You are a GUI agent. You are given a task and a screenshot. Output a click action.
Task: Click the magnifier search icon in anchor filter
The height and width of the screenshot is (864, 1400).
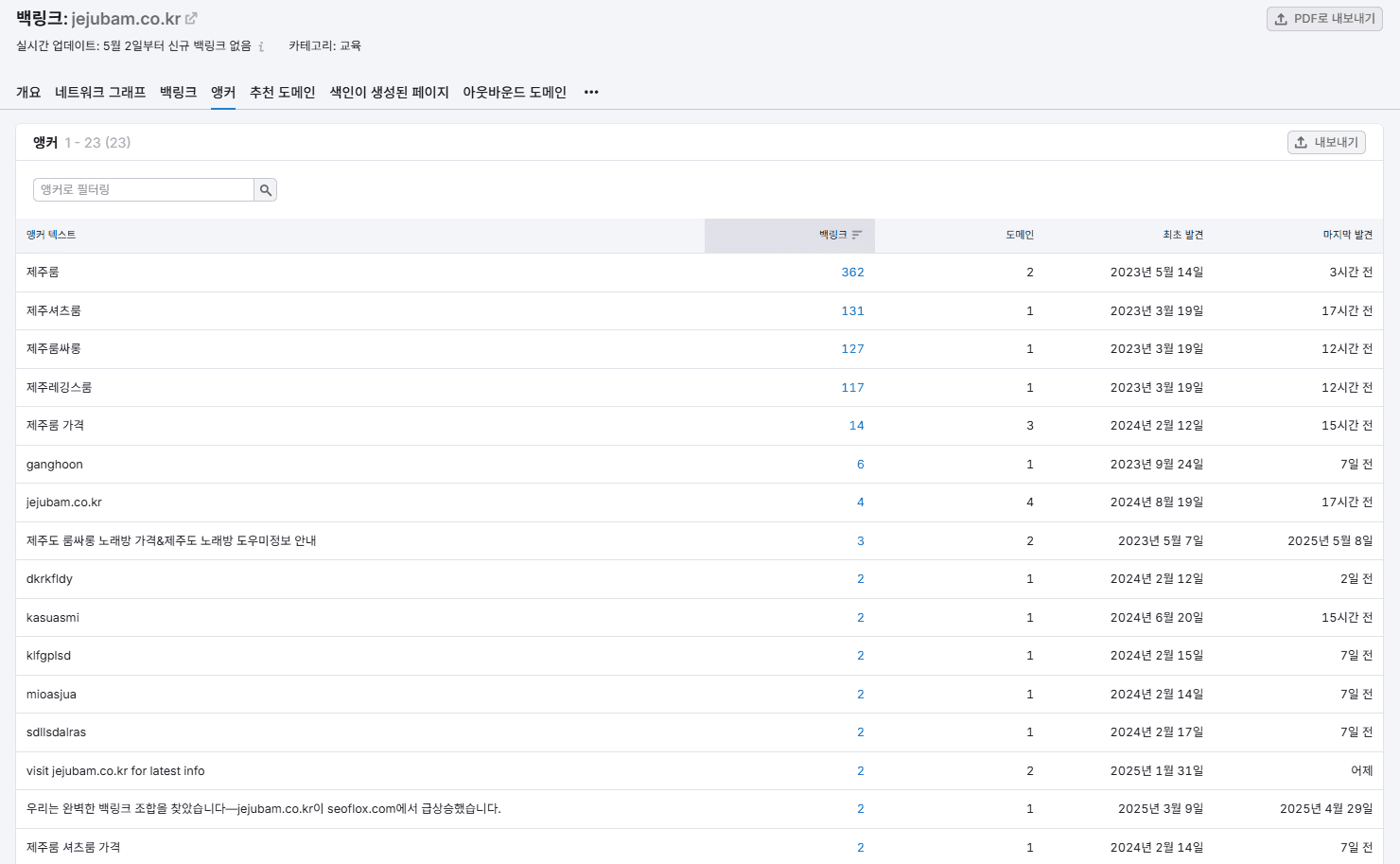pyautogui.click(x=266, y=190)
